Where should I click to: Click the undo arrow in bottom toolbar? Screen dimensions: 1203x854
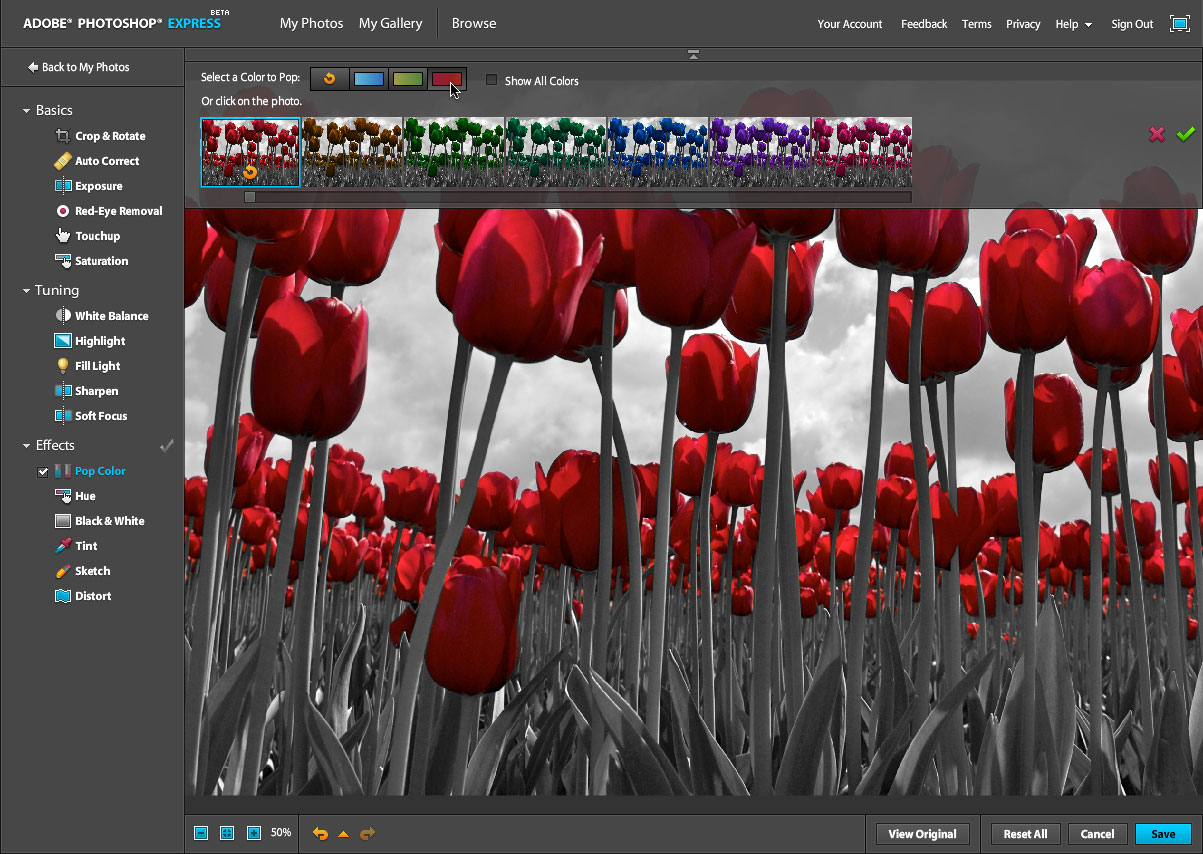tap(320, 833)
